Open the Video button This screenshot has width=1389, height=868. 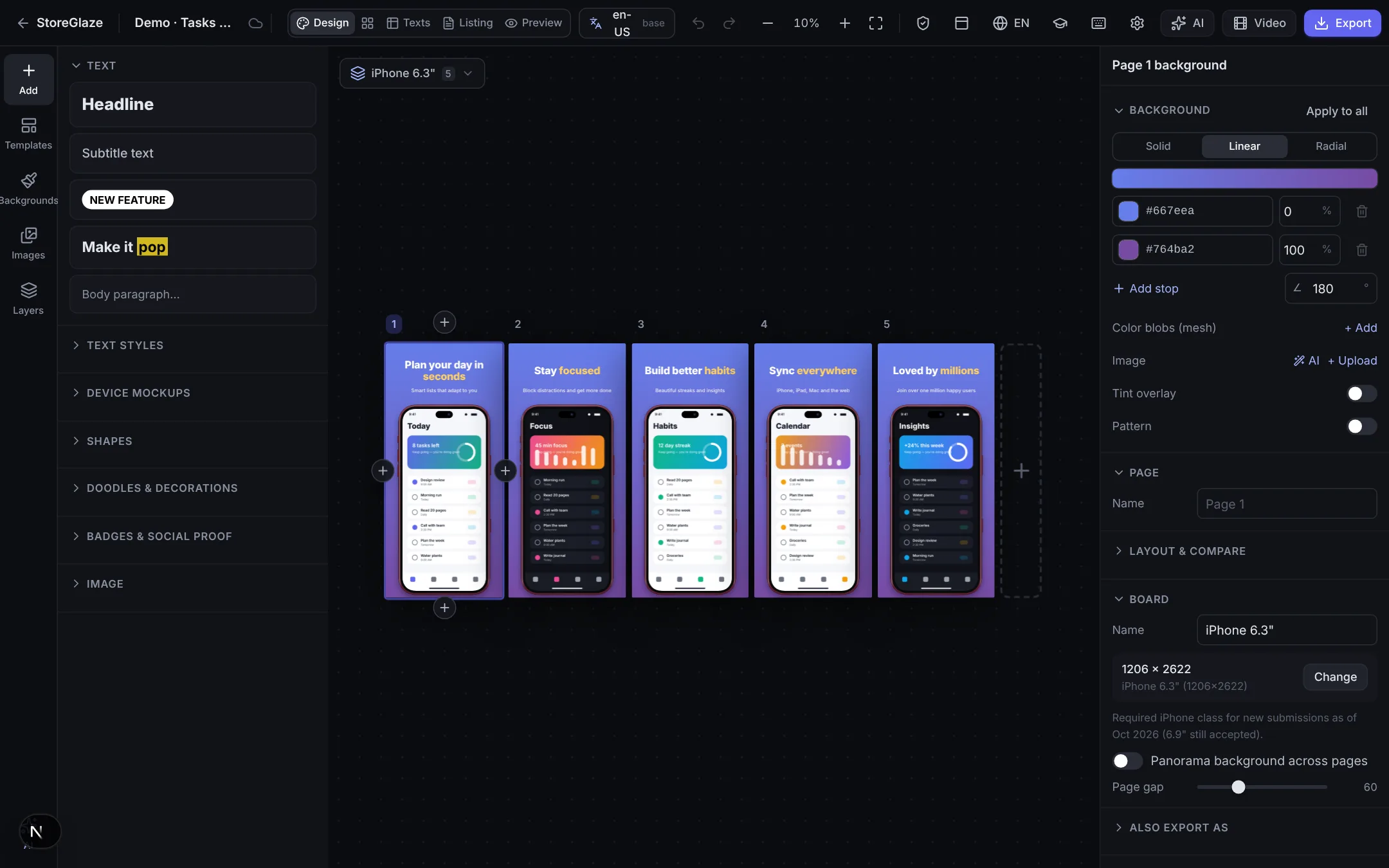click(x=1259, y=23)
